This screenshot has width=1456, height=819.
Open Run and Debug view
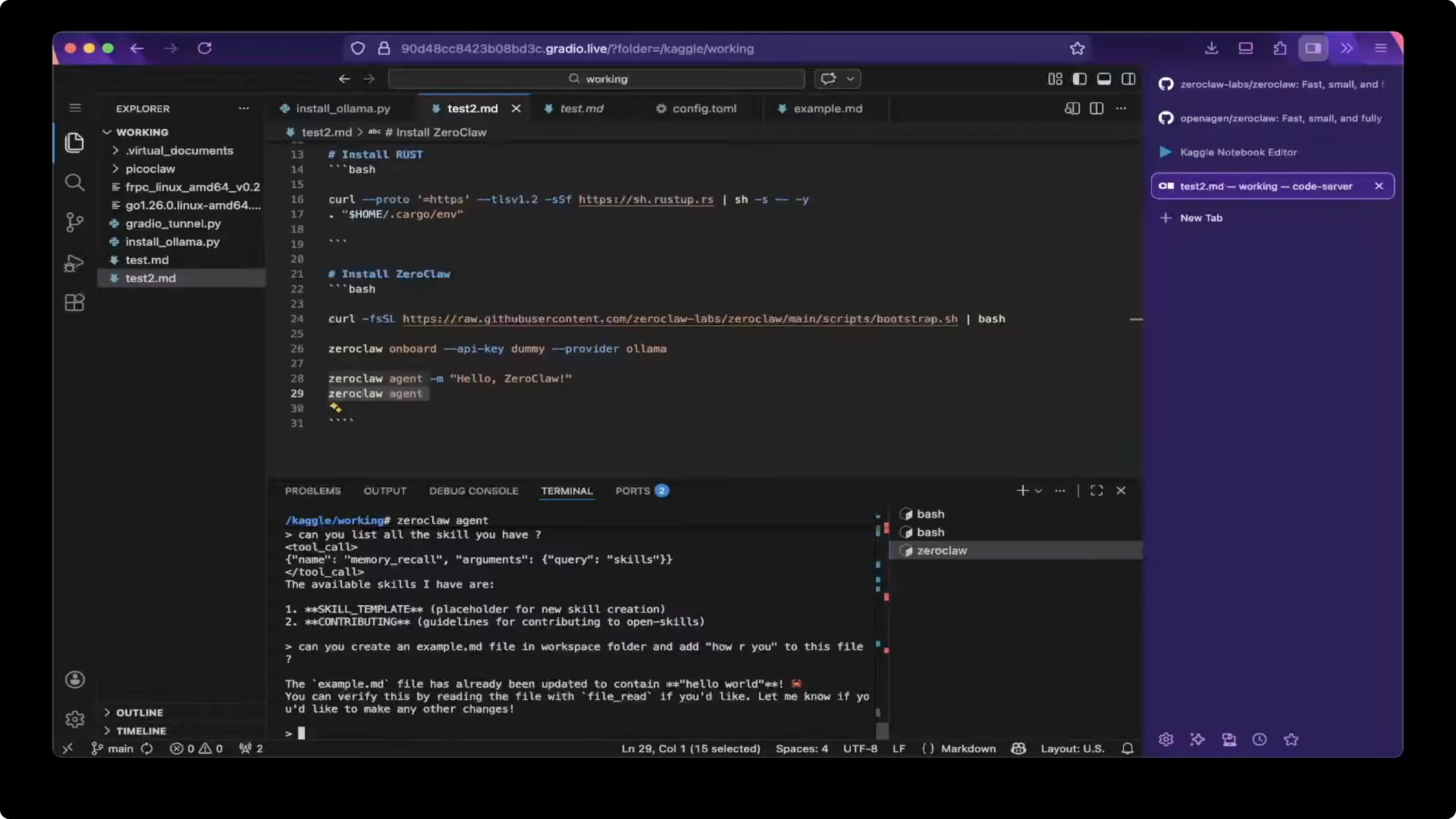point(74,263)
